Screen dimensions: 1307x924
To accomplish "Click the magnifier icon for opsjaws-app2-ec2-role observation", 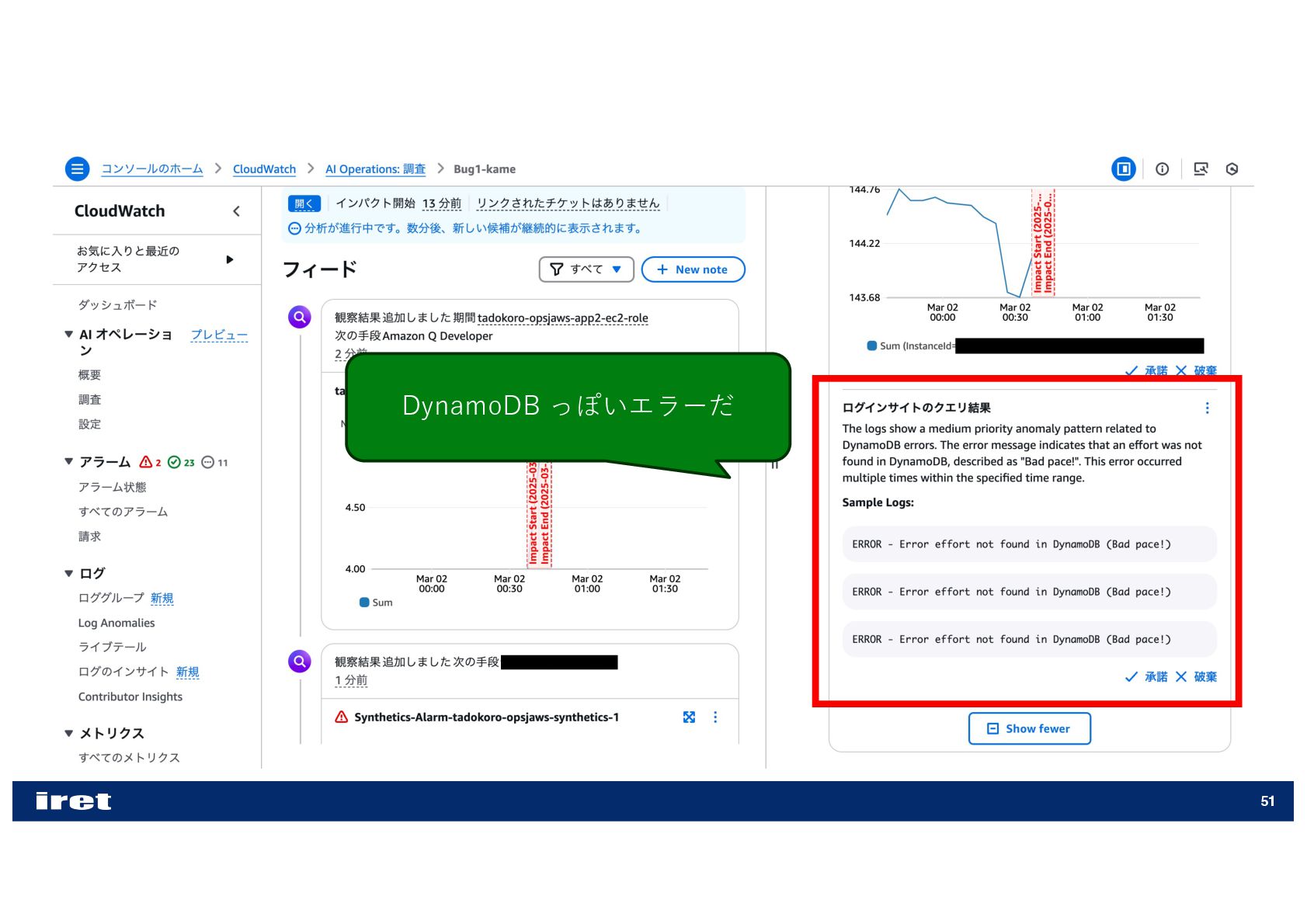I will (299, 317).
